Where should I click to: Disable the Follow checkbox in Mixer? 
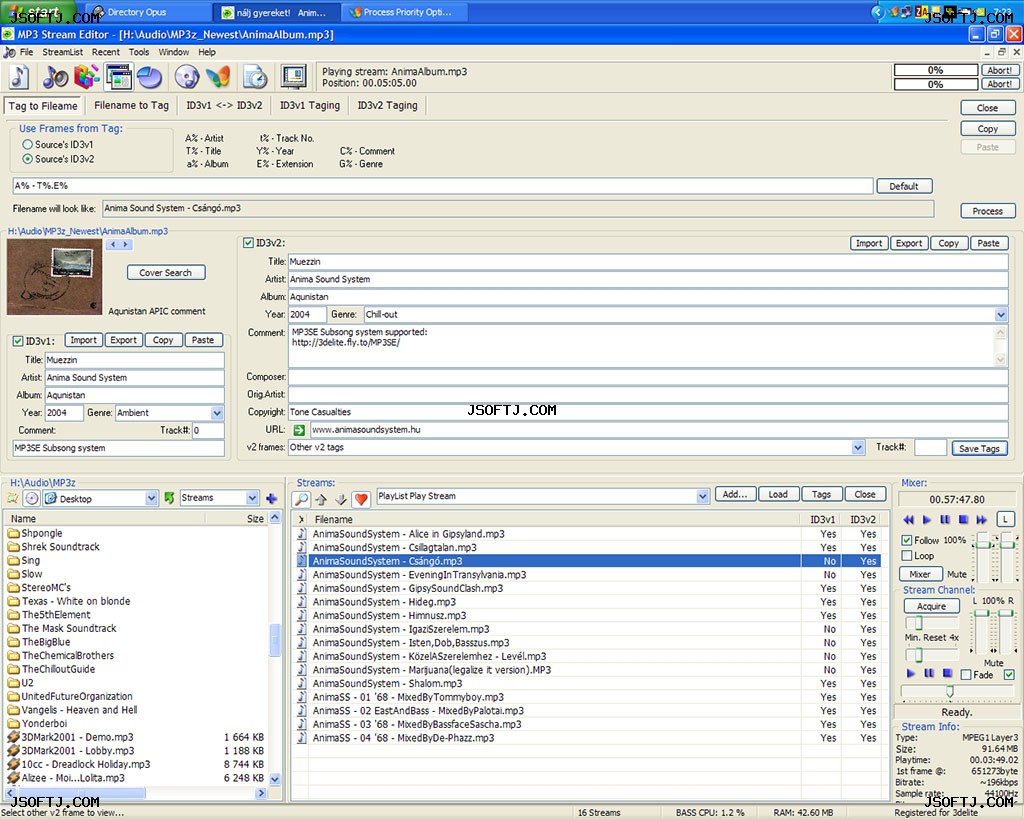coord(906,540)
